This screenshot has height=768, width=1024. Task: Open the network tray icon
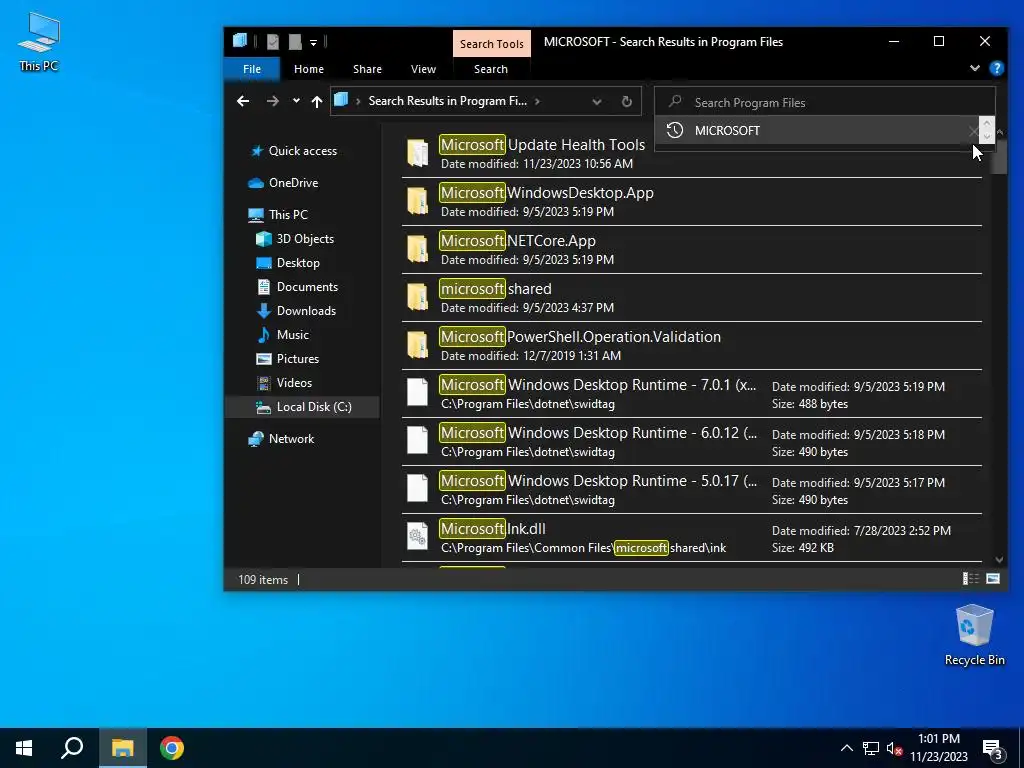pos(871,749)
